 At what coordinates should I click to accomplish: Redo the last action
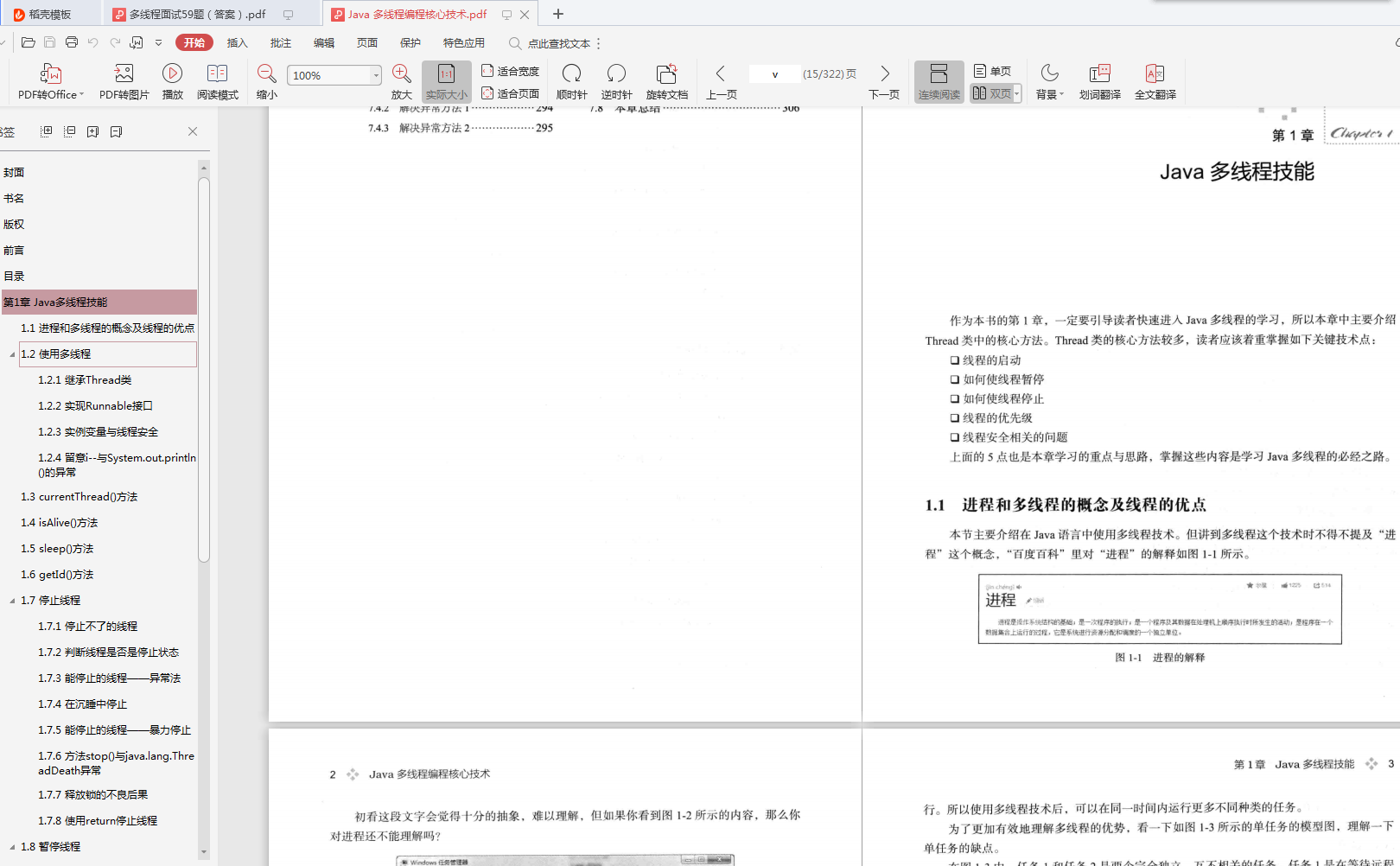pyautogui.click(x=114, y=42)
